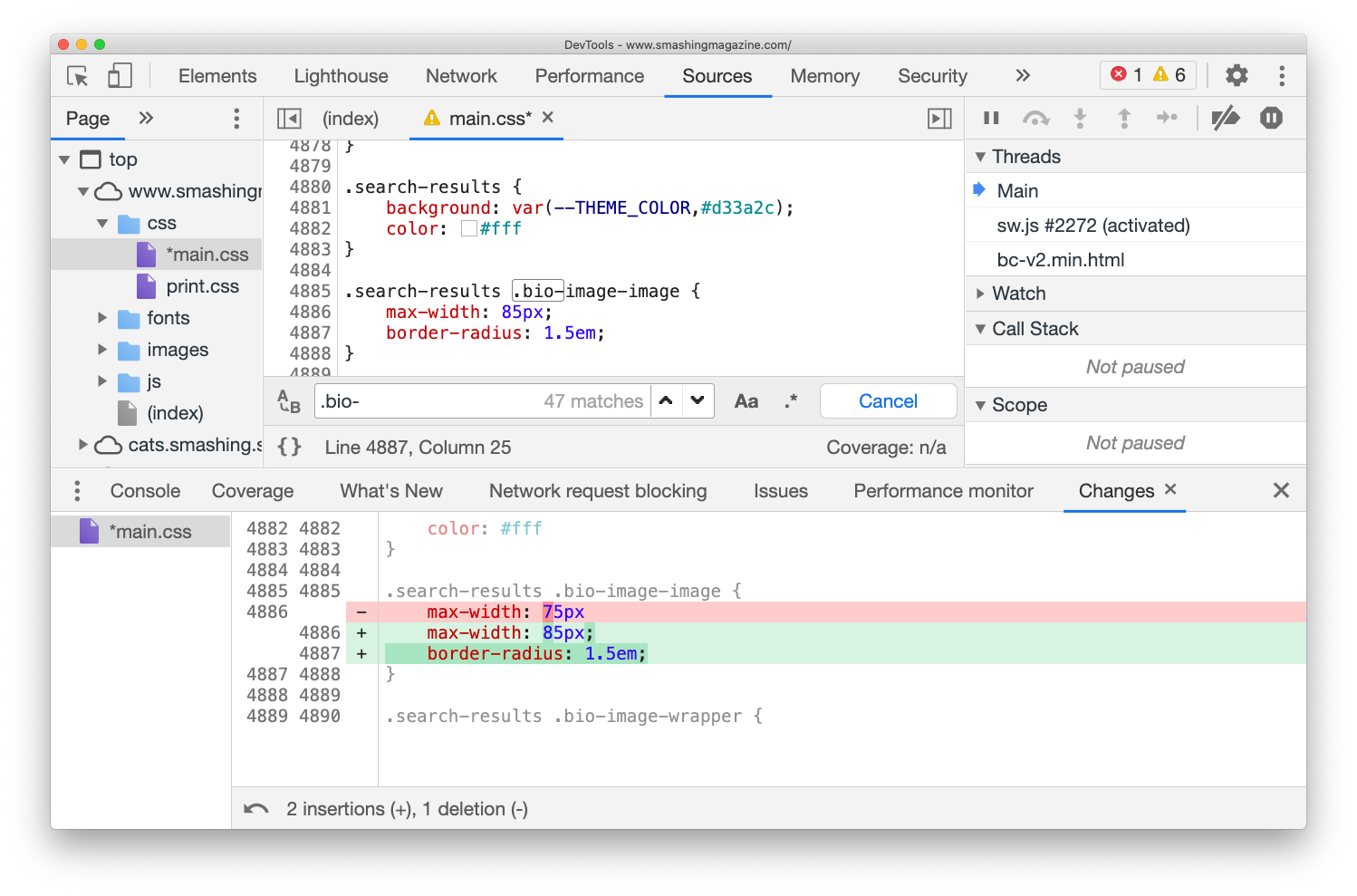Pause script execution
Viewport: 1357px width, 896px height.
(x=991, y=118)
